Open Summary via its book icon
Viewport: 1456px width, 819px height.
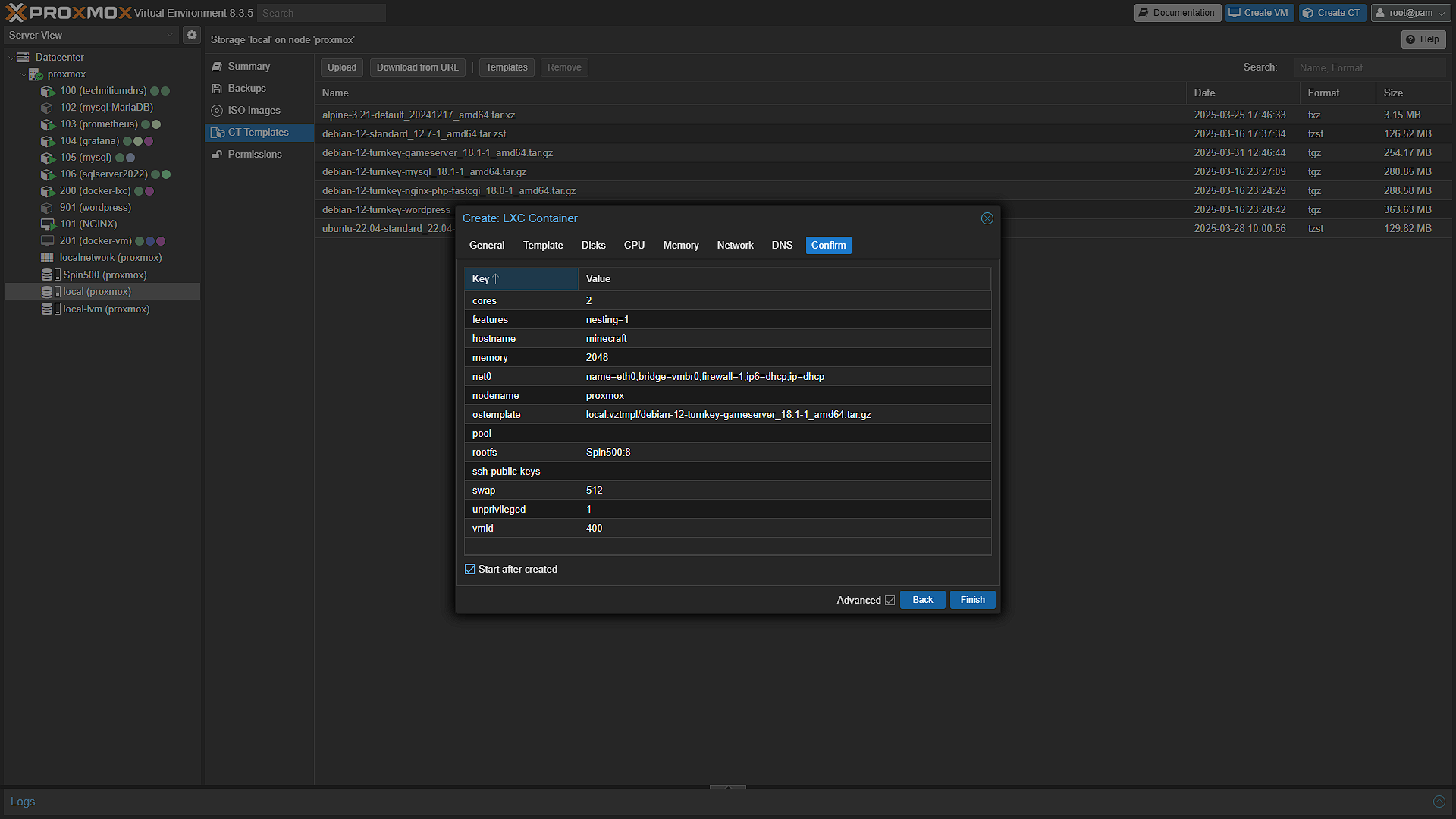pos(217,67)
